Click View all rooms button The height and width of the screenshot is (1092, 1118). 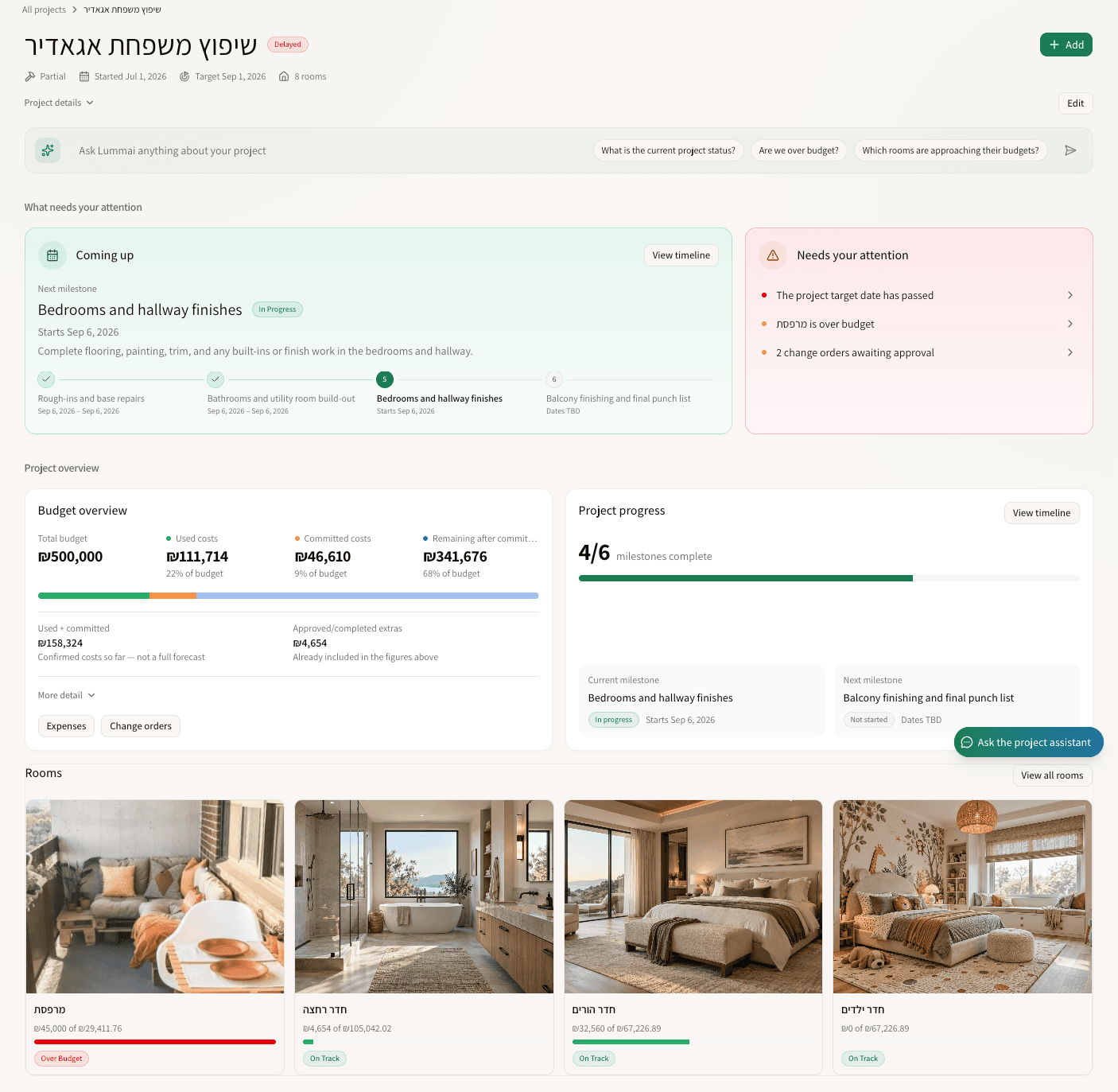click(1052, 775)
